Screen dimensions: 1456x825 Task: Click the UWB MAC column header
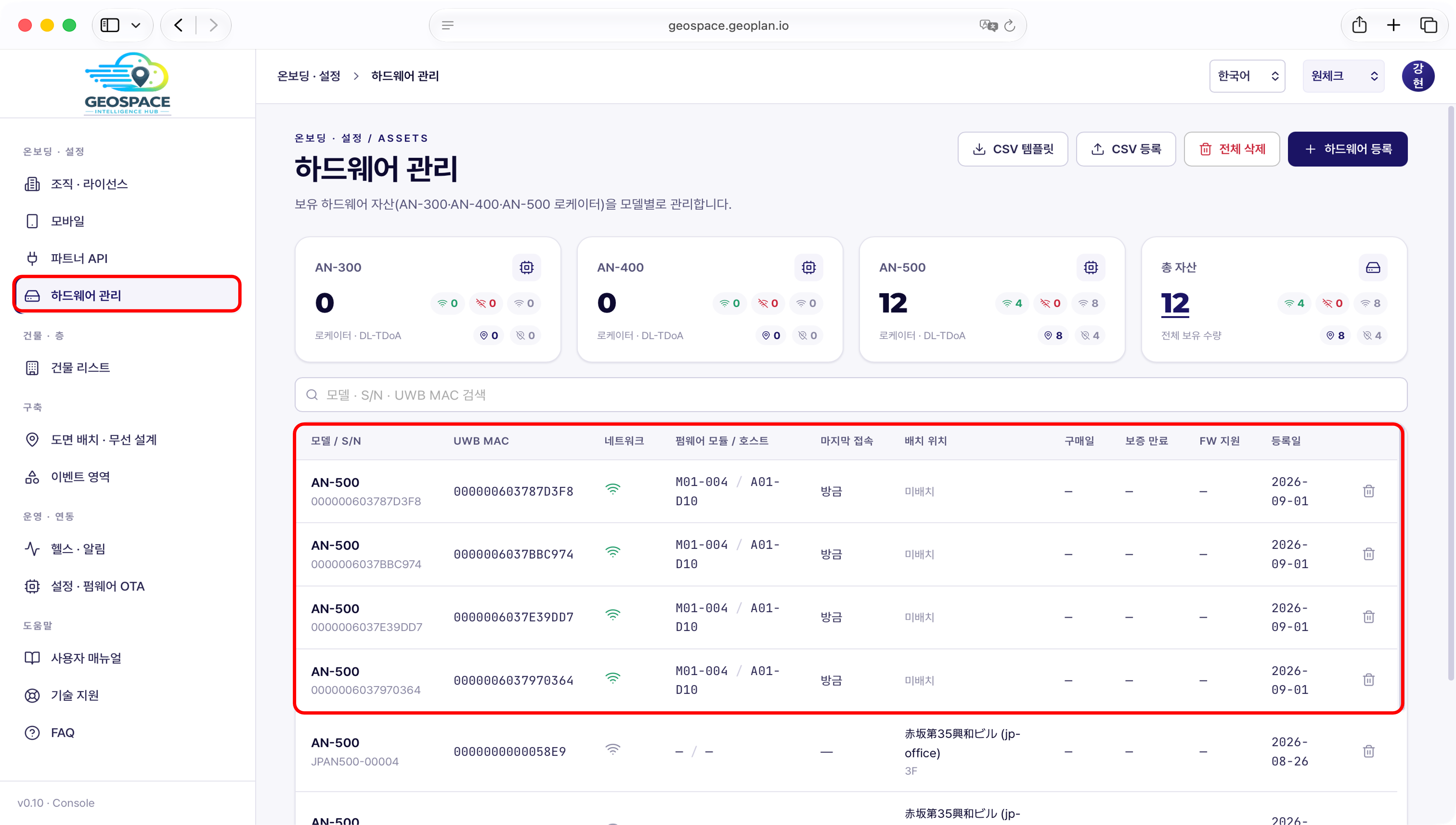click(x=481, y=441)
